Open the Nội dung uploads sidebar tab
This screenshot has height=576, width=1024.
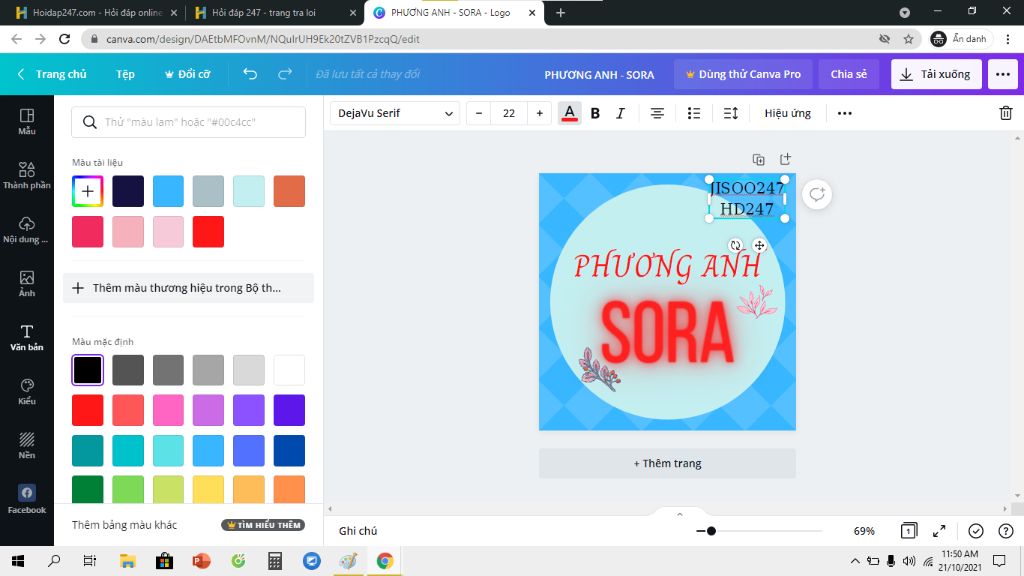pyautogui.click(x=27, y=229)
